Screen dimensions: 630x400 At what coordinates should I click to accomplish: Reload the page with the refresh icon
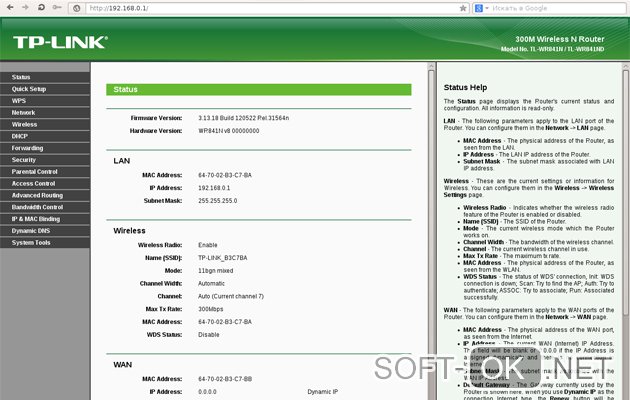(x=41, y=7)
